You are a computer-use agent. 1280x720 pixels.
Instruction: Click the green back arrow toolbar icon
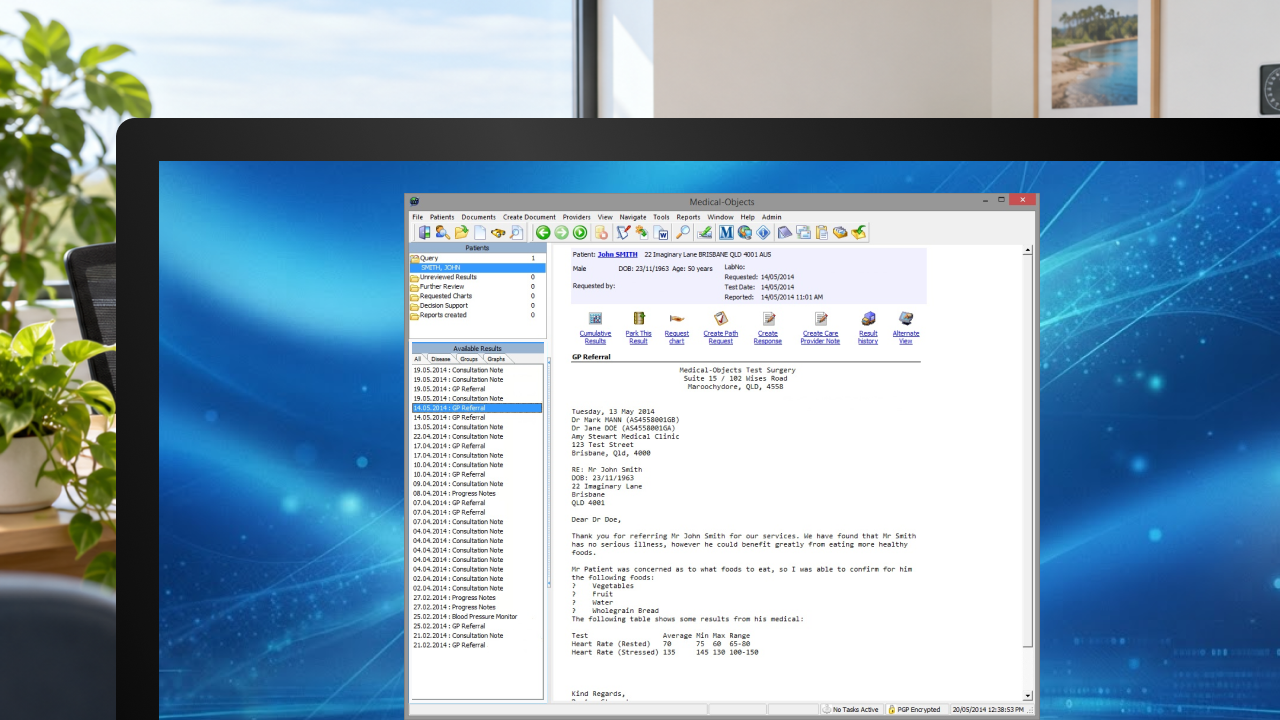[543, 233]
